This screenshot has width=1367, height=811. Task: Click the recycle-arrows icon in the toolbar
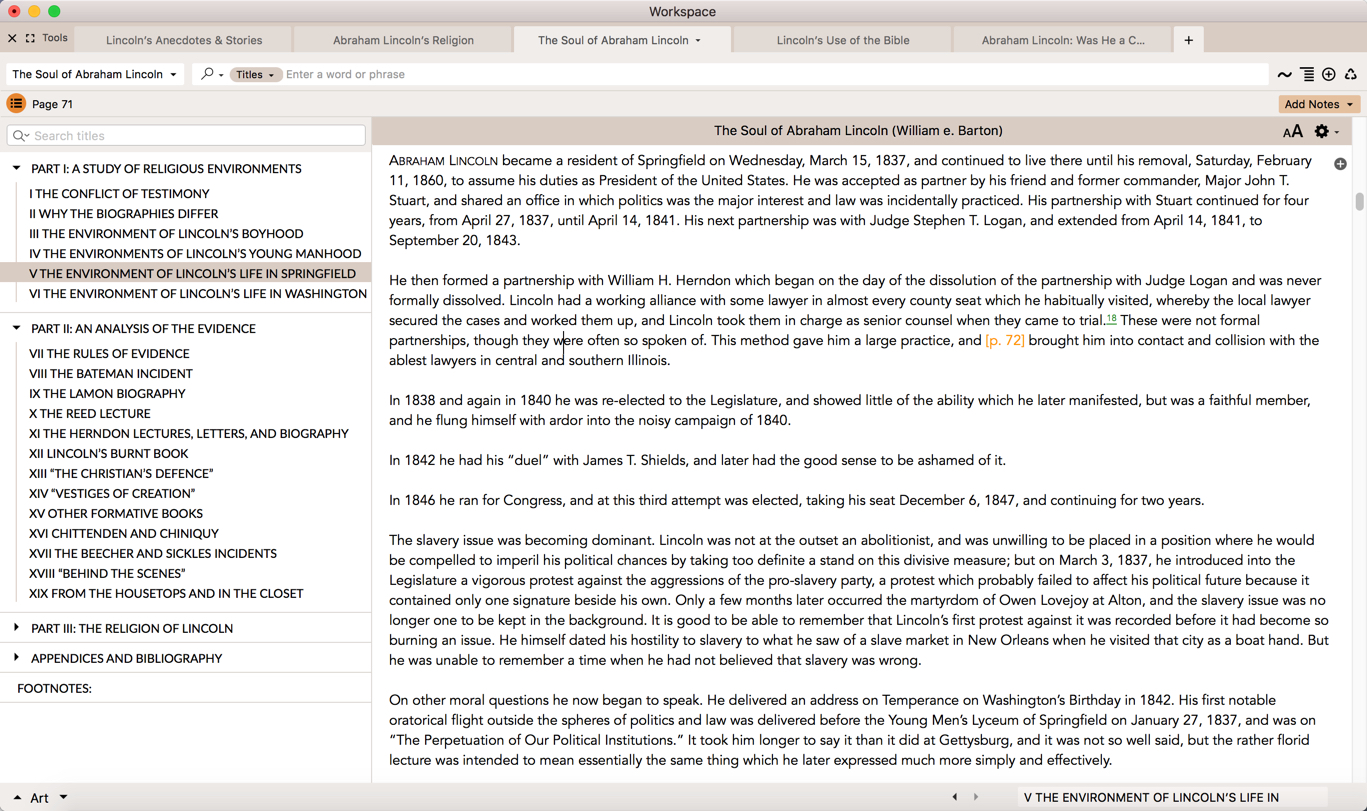pyautogui.click(x=1351, y=74)
